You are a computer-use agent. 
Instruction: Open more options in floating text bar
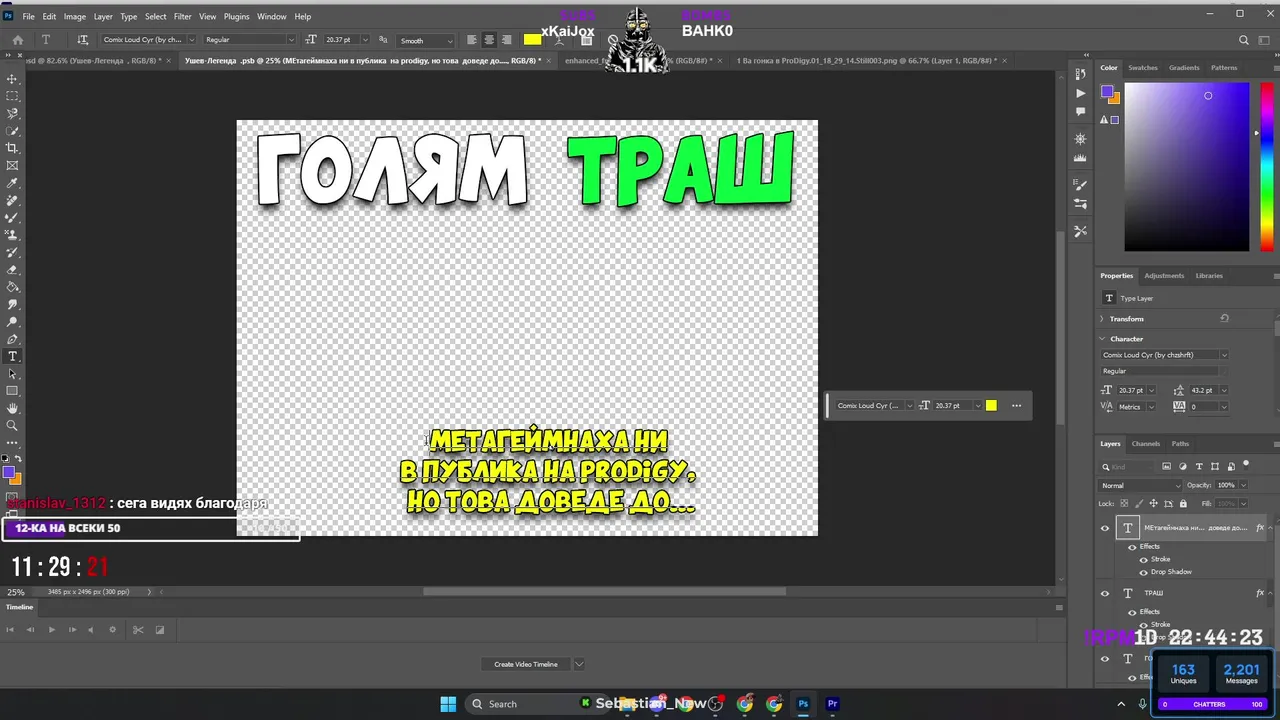tap(1016, 405)
